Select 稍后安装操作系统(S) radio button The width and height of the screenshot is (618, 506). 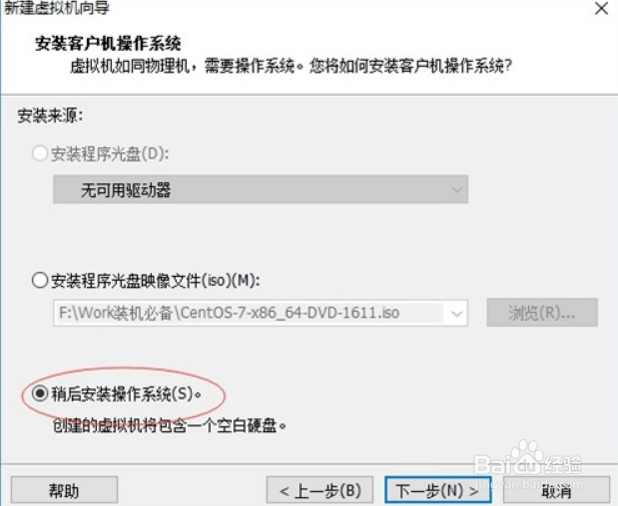click(x=40, y=393)
